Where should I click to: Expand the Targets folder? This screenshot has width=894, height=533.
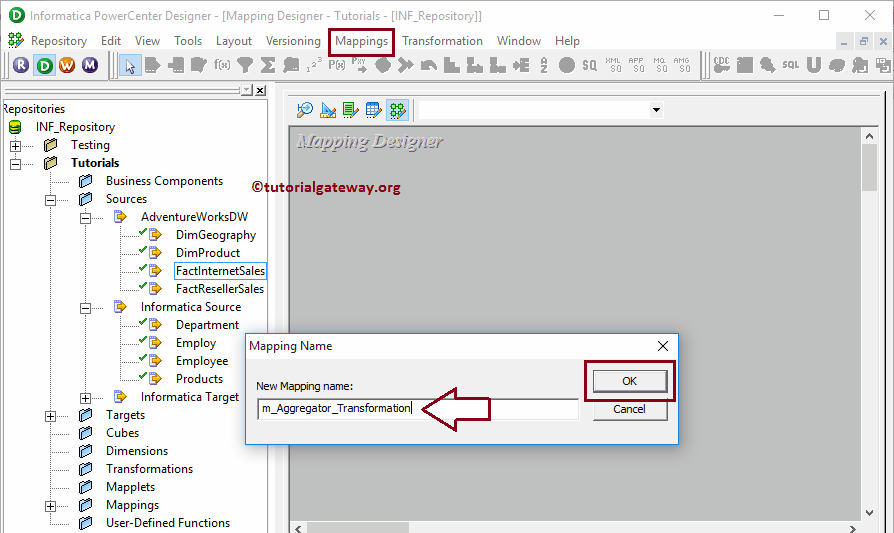click(50, 415)
